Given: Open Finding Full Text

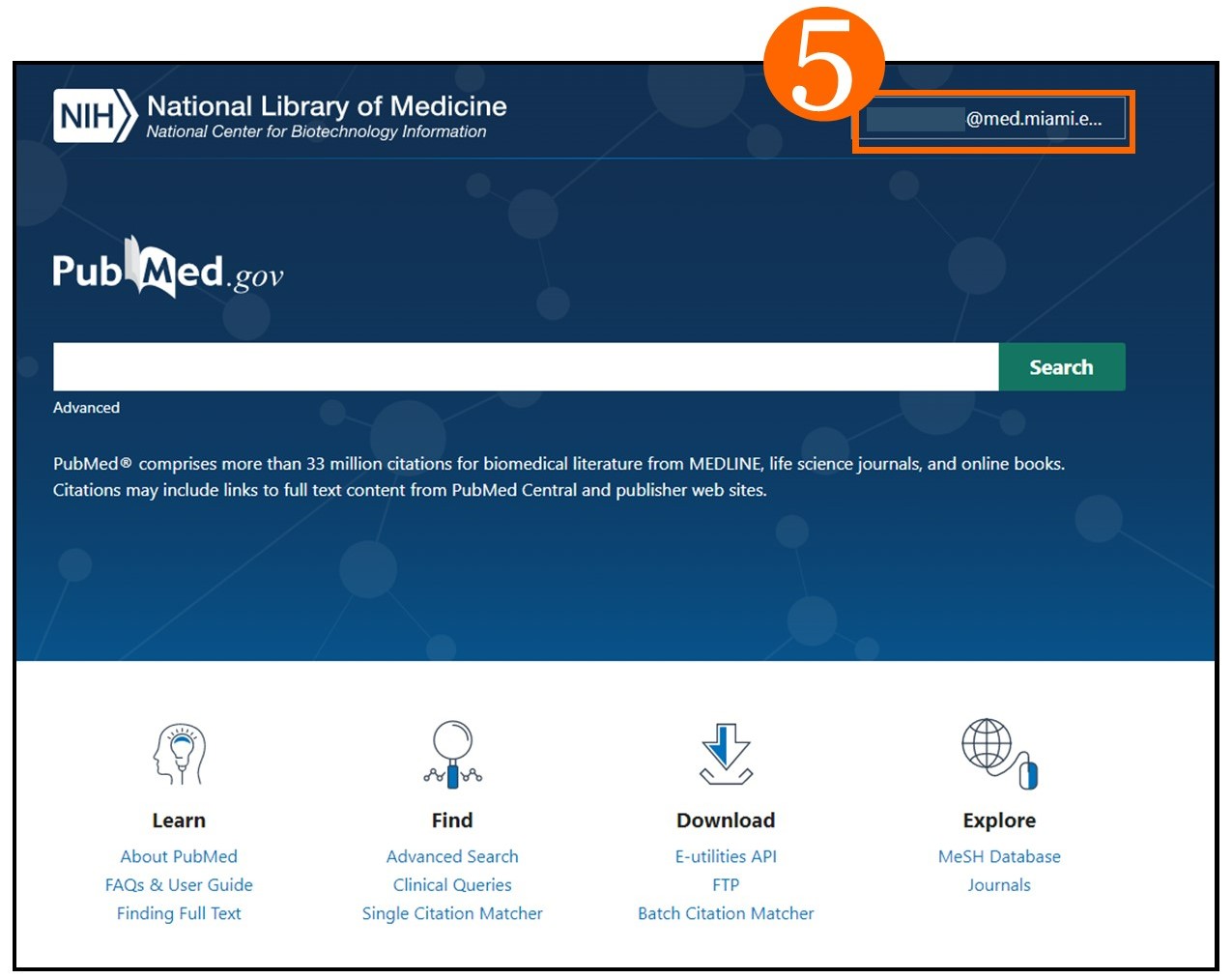Looking at the screenshot, I should pyautogui.click(x=179, y=913).
